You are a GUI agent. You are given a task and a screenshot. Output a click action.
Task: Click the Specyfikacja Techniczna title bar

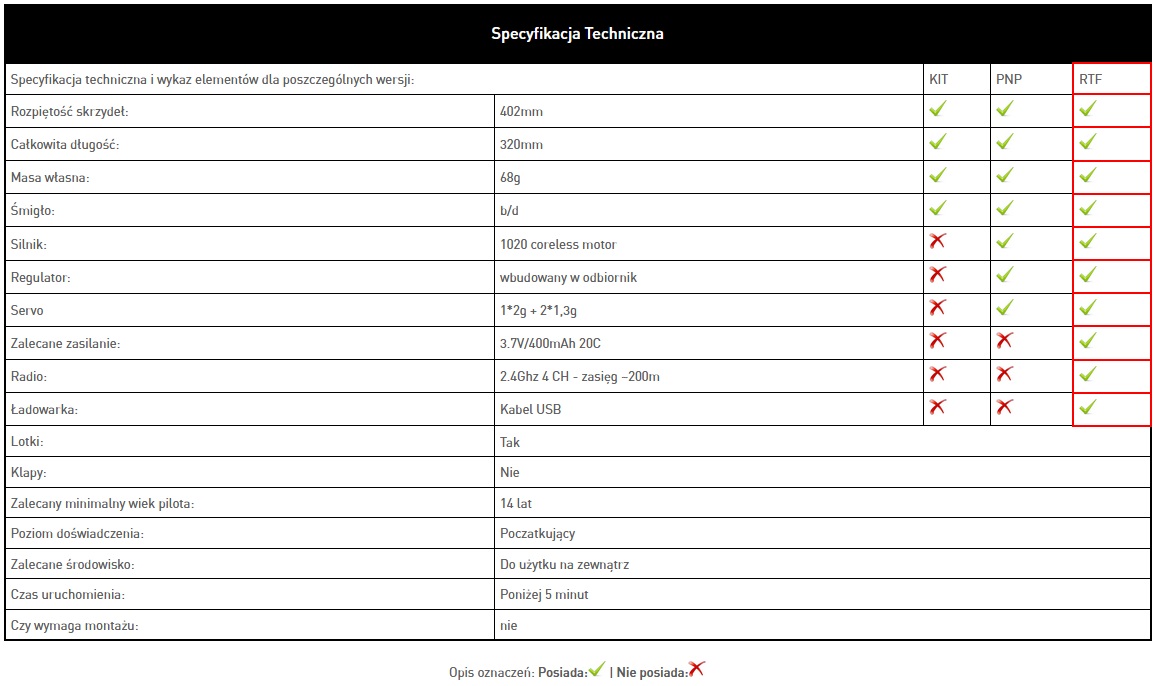(577, 34)
